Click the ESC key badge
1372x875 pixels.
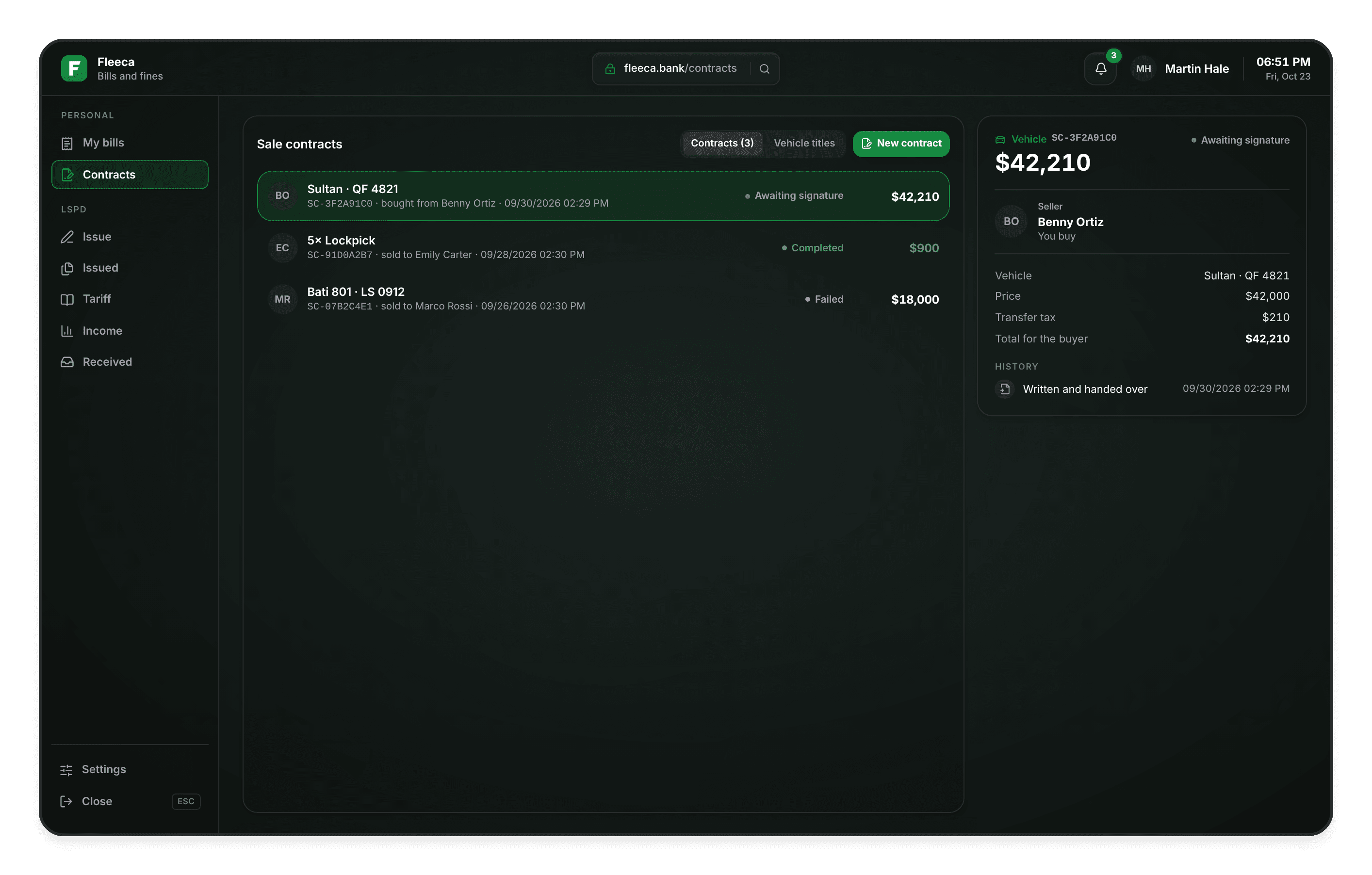pyautogui.click(x=186, y=801)
